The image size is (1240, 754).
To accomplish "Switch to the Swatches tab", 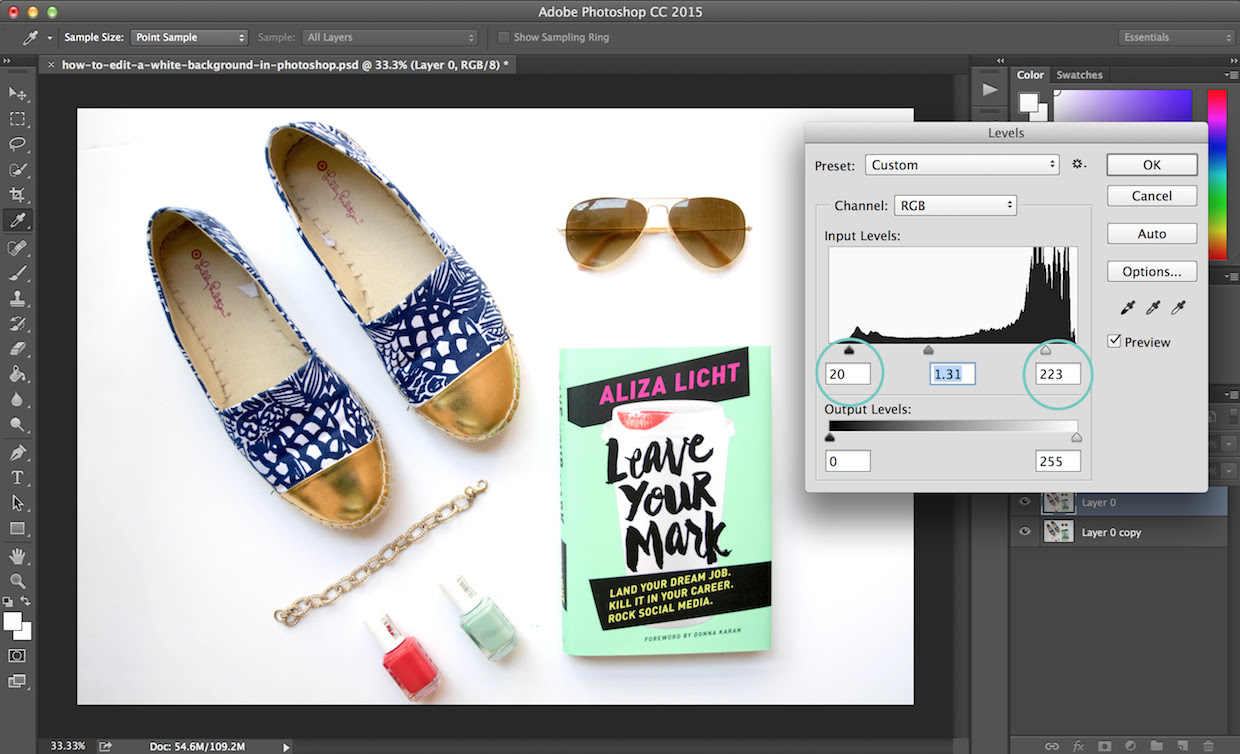I will pos(1079,75).
